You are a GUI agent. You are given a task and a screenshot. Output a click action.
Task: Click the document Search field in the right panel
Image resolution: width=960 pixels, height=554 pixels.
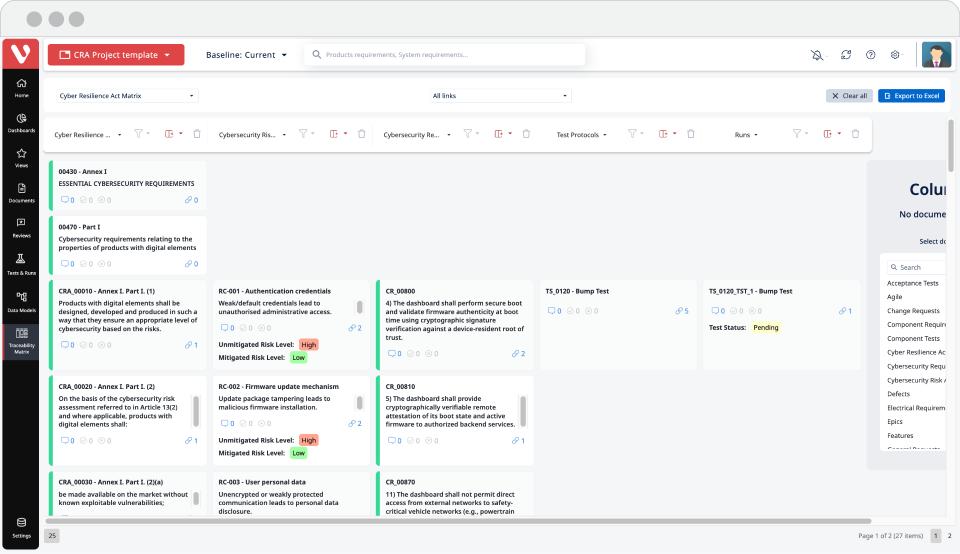[x=917, y=268]
